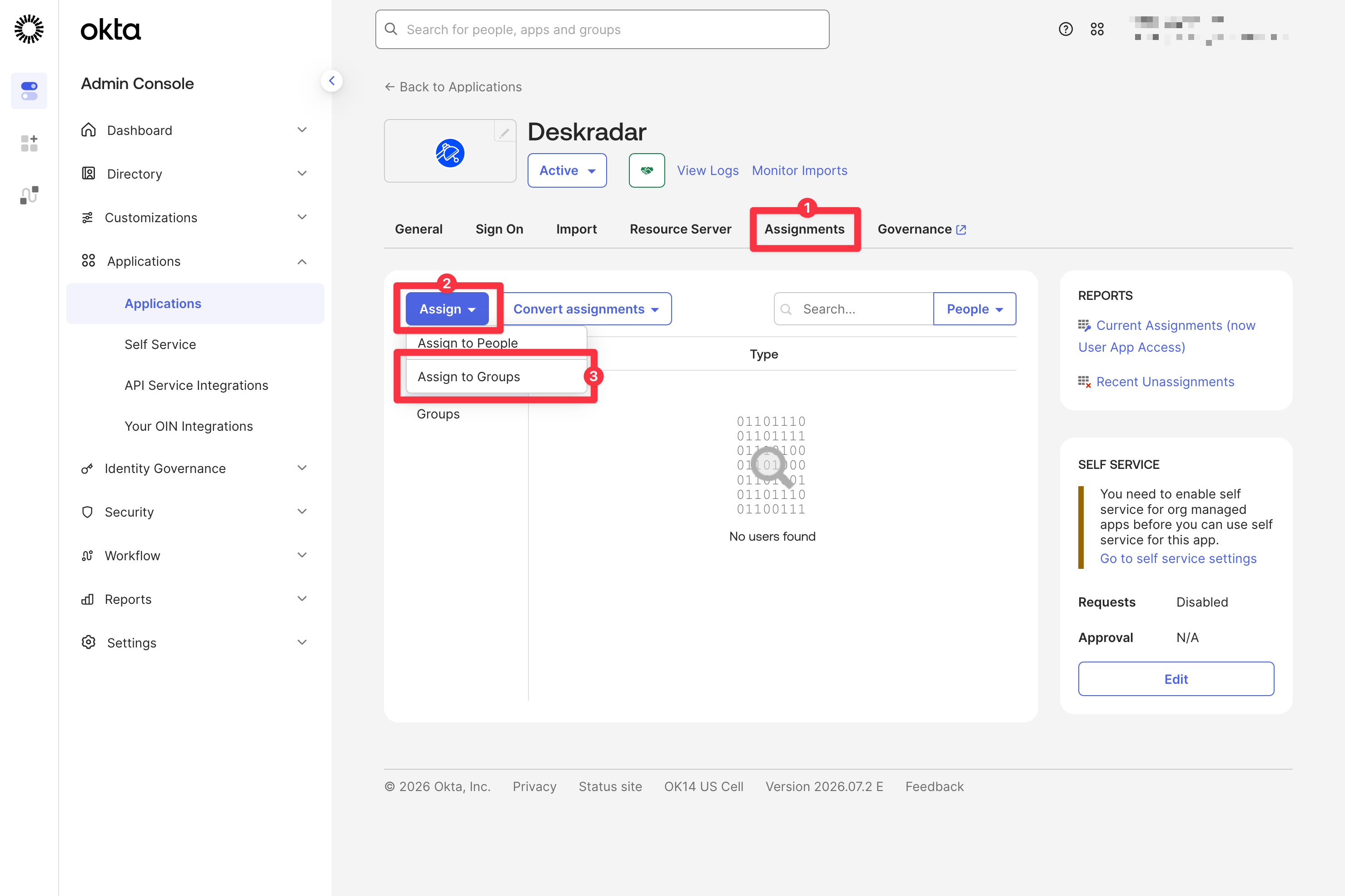Image resolution: width=1345 pixels, height=896 pixels.
Task: Open the People filter dropdown
Action: [975, 309]
